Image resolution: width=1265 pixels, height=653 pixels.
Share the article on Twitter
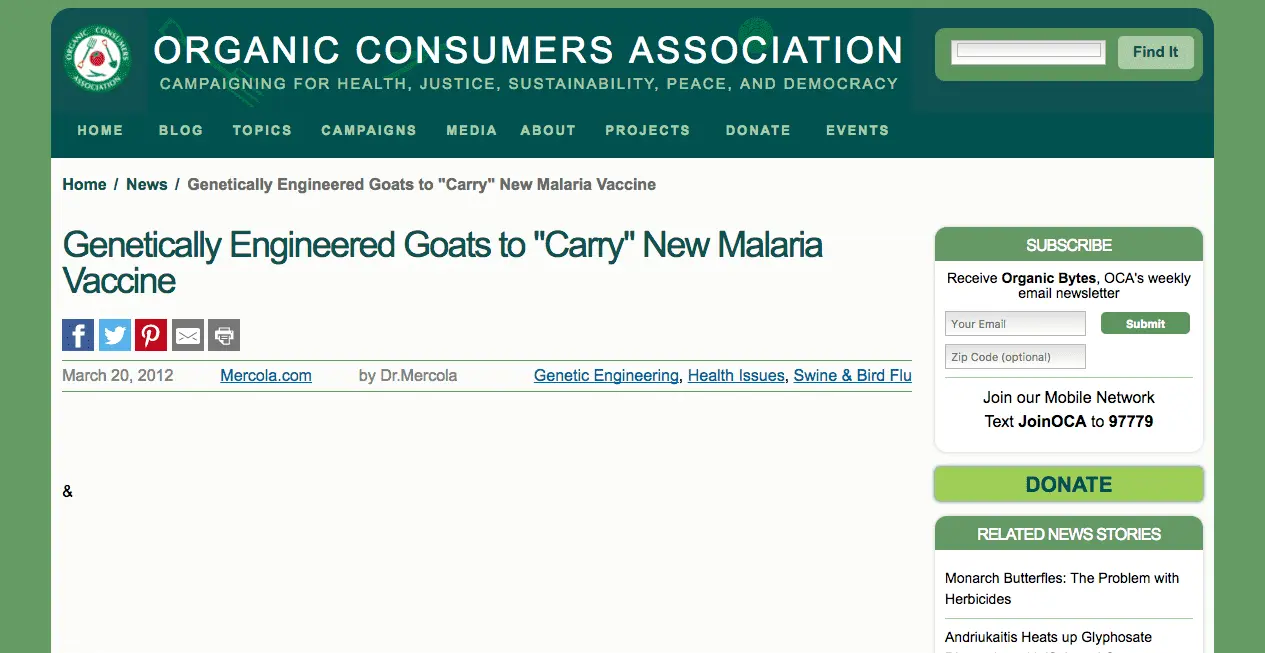click(x=115, y=335)
